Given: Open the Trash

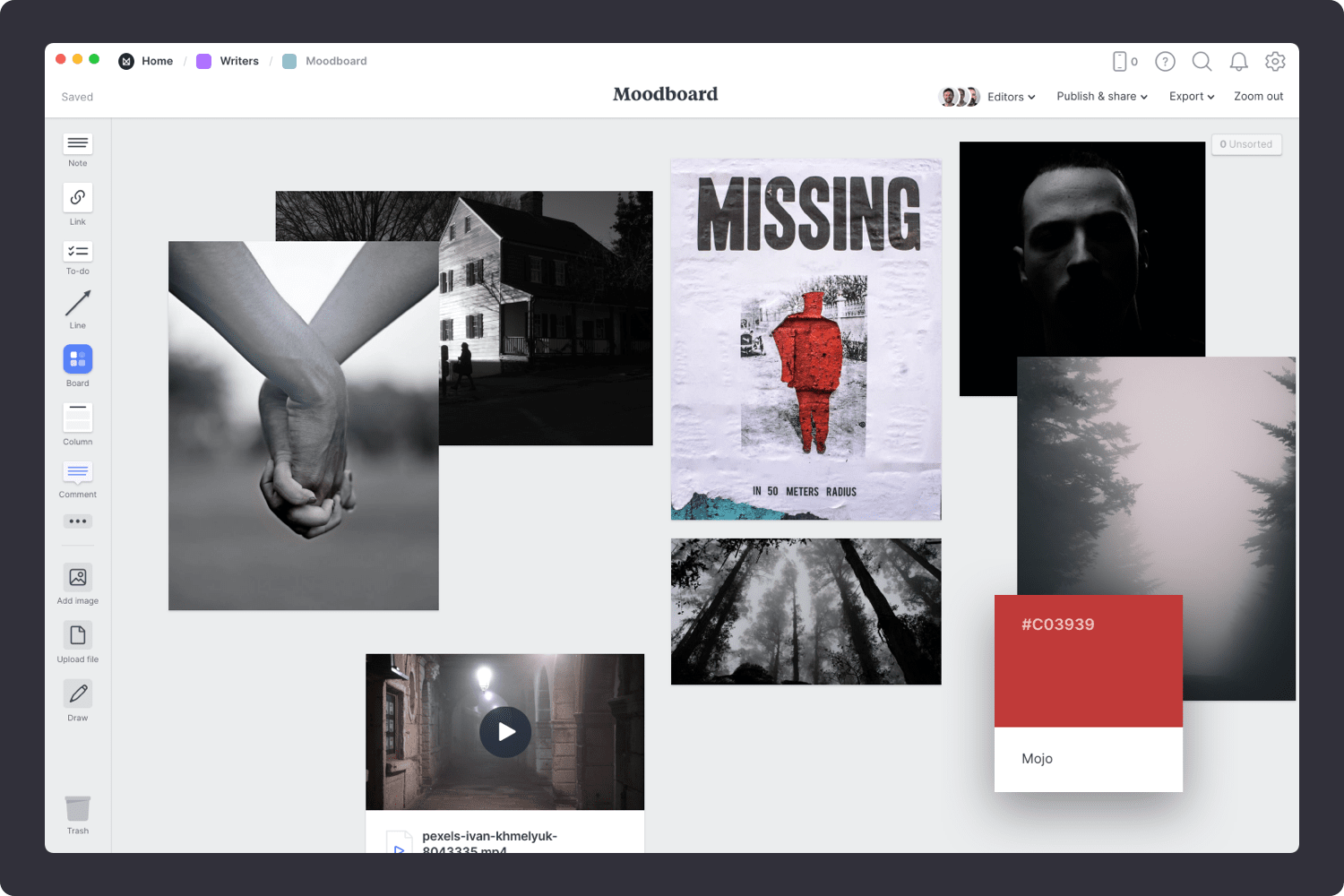Looking at the screenshot, I should click(77, 807).
